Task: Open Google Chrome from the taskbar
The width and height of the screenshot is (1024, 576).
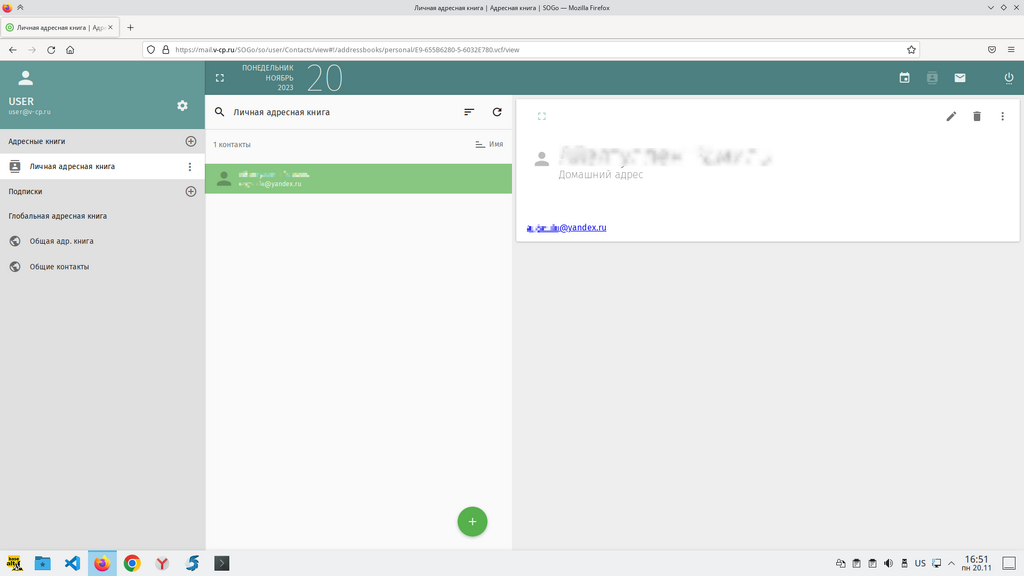Action: 132,563
